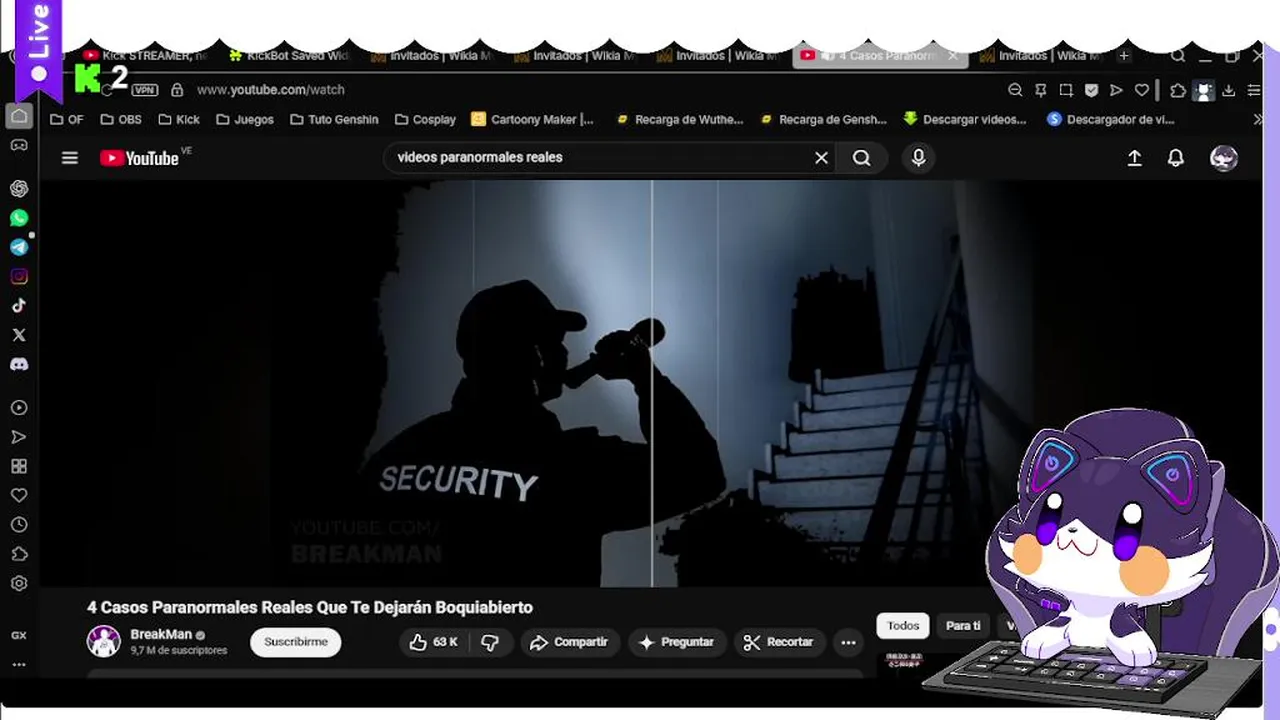Open ChatGPT in the Opera sidebar
1280x720 pixels.
point(19,189)
